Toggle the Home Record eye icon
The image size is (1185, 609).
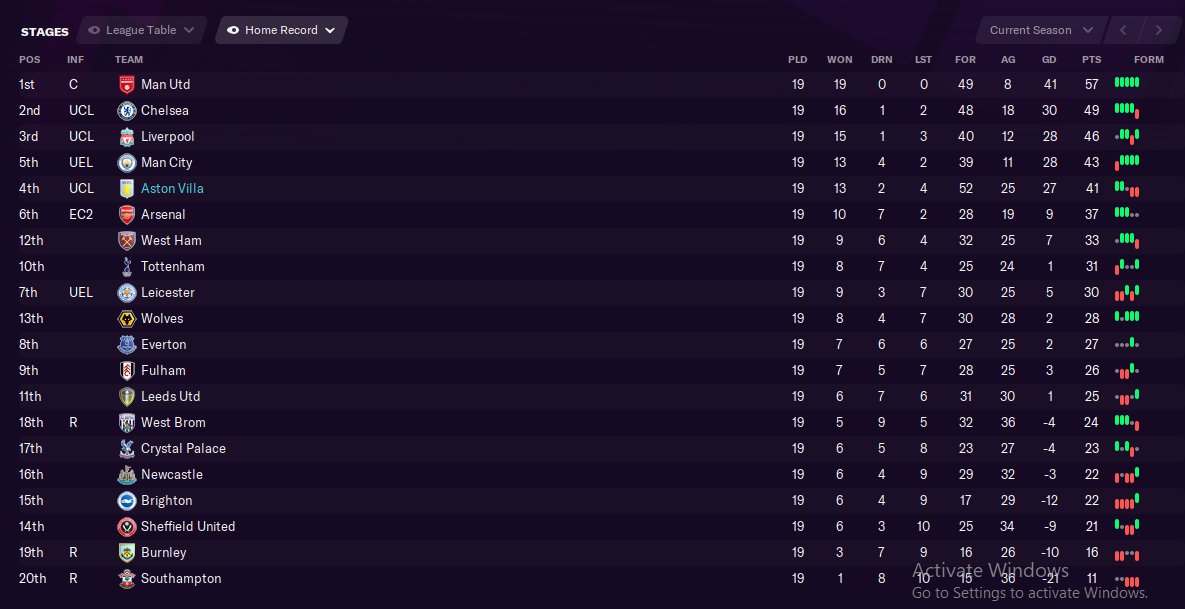[x=233, y=31]
